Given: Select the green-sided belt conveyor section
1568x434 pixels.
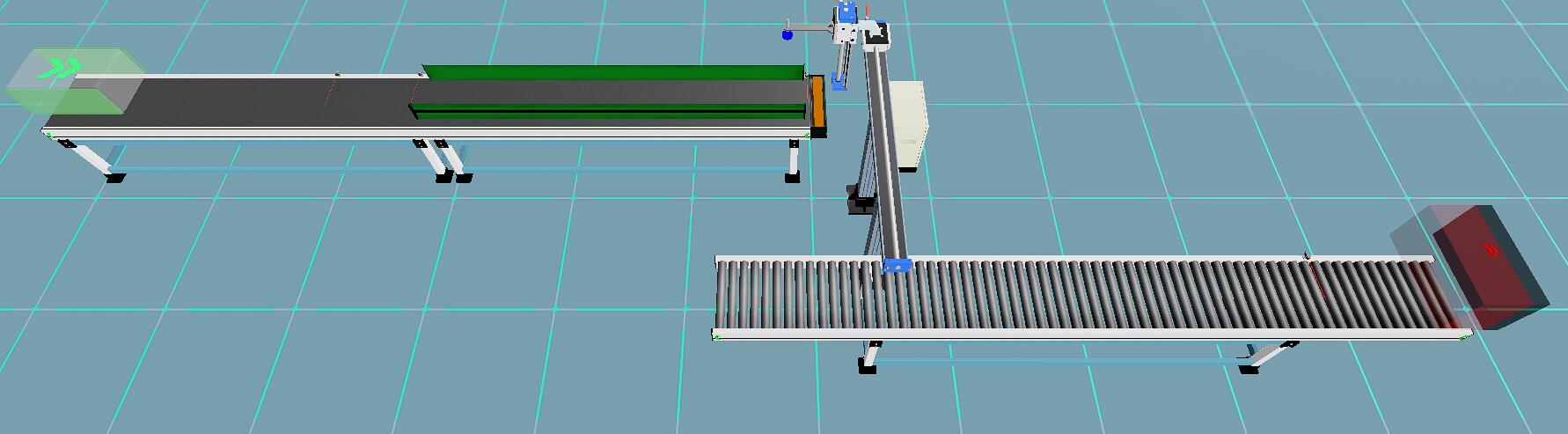Looking at the screenshot, I should coord(607,92).
